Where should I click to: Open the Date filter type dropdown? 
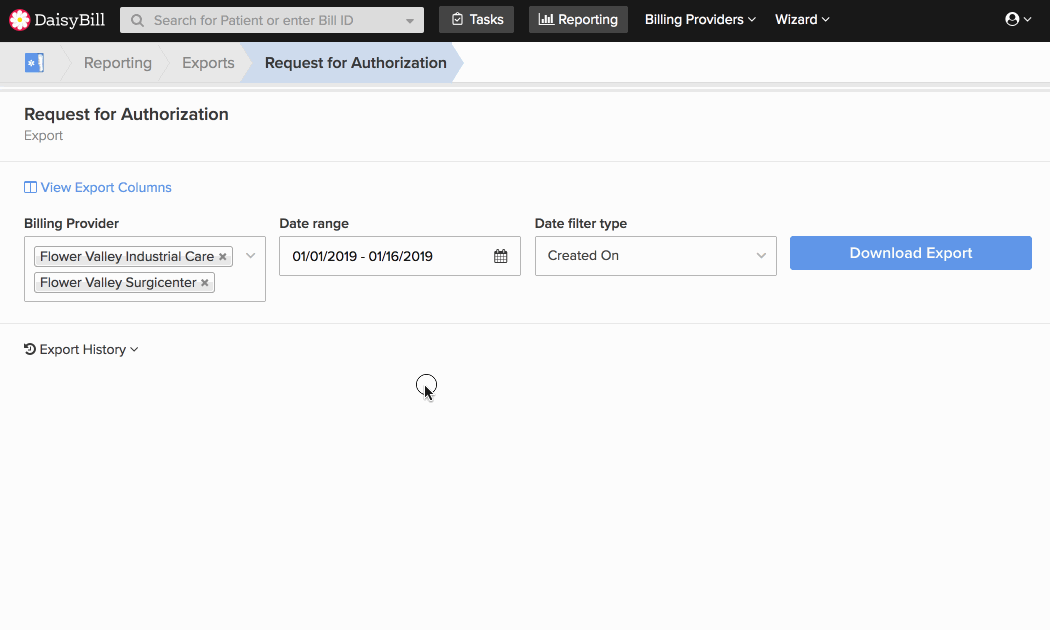pos(656,256)
